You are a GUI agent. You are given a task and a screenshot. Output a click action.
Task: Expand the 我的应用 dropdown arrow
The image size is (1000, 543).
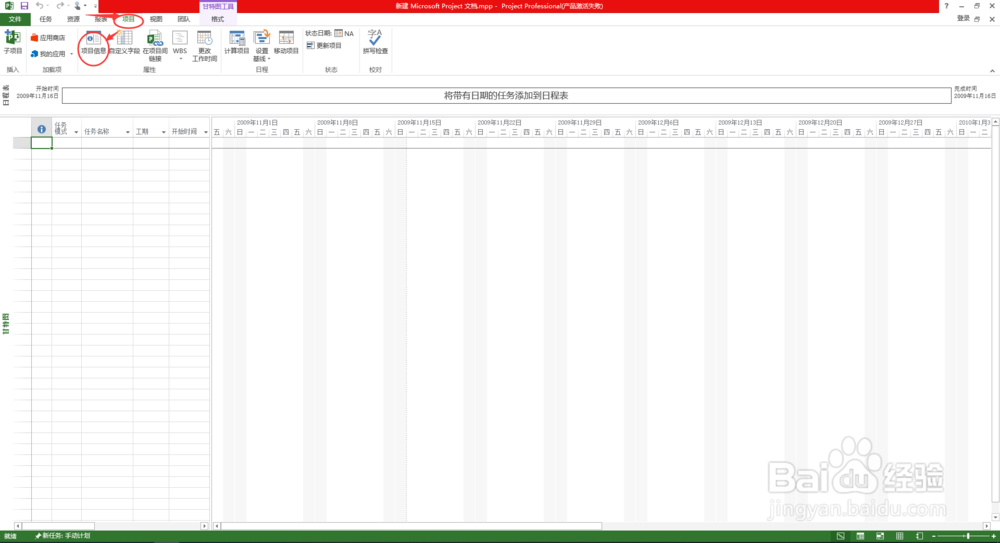pyautogui.click(x=71, y=54)
